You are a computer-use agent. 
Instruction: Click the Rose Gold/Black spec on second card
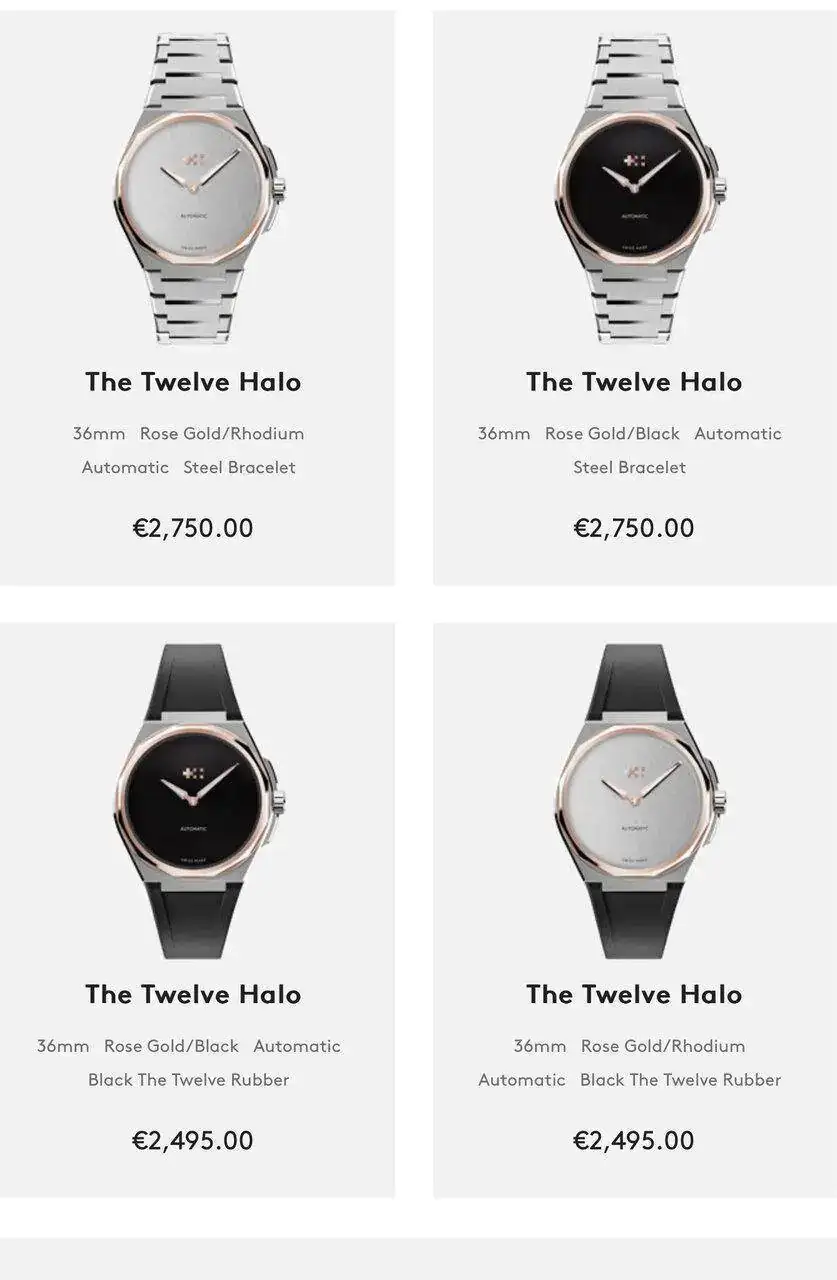tap(612, 434)
